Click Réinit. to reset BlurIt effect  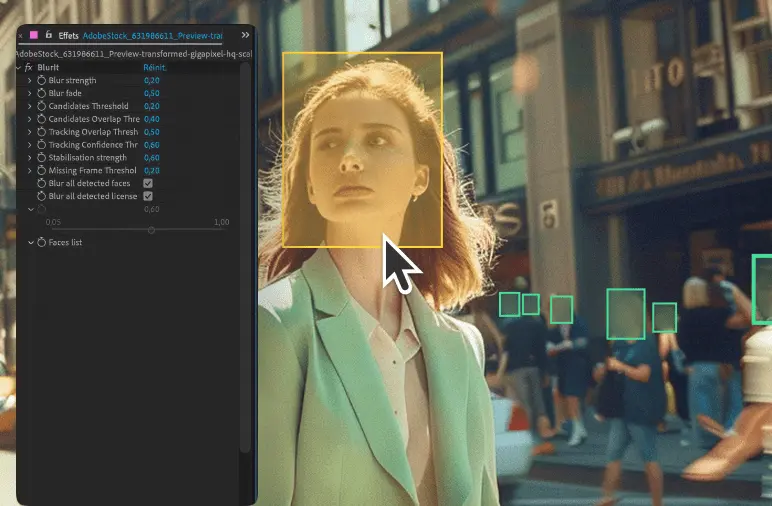[x=155, y=67]
